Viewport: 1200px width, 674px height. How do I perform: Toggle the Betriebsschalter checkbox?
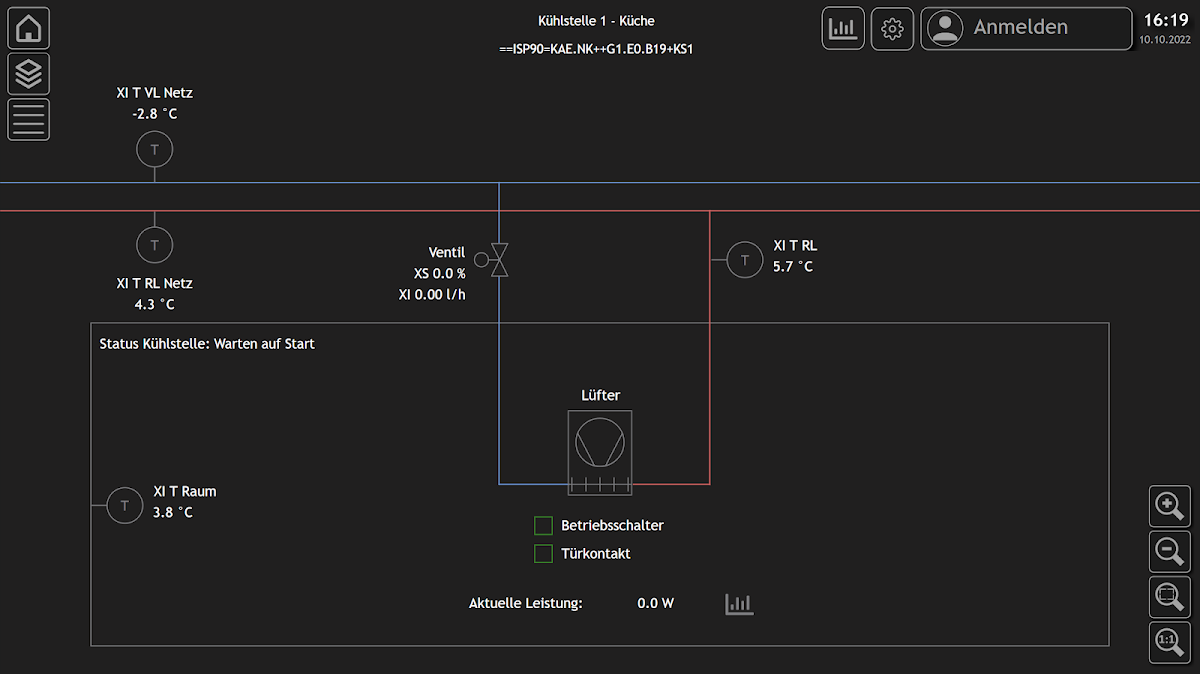[x=544, y=525]
